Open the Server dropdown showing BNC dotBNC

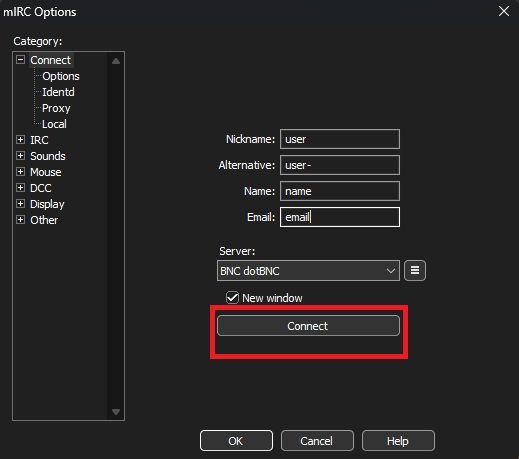click(308, 271)
